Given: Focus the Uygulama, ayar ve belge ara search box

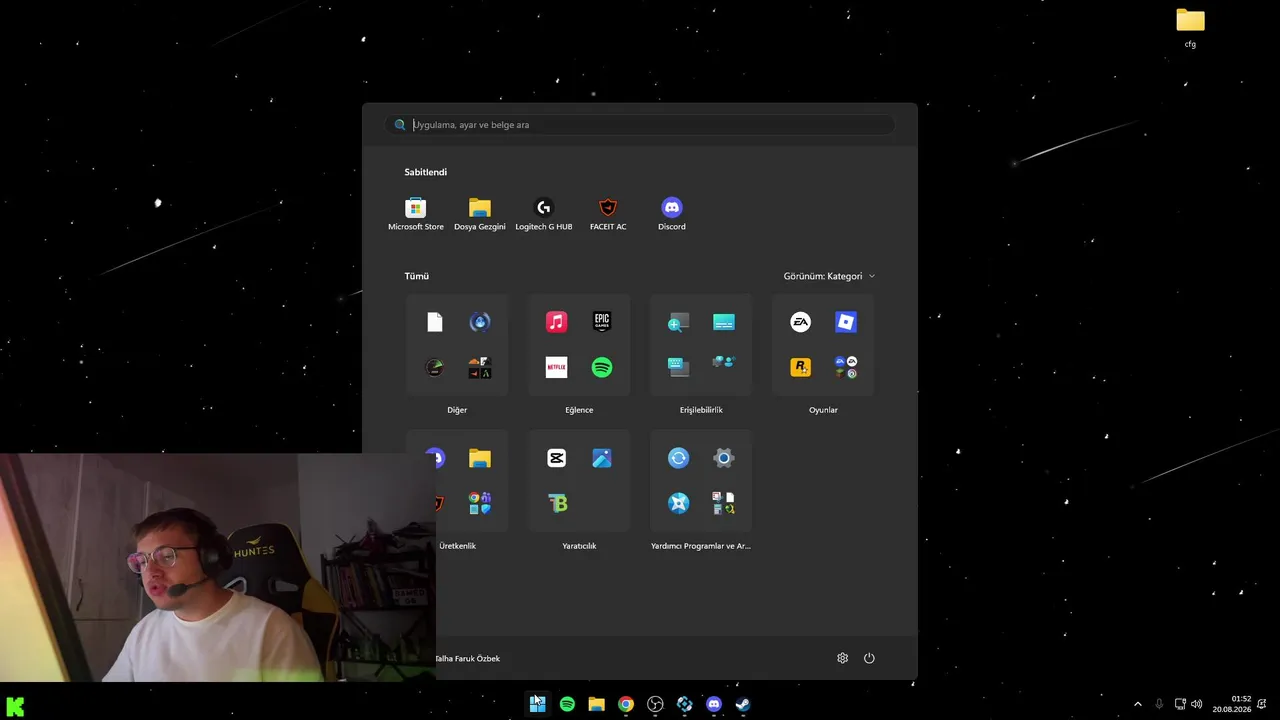Looking at the screenshot, I should point(640,125).
